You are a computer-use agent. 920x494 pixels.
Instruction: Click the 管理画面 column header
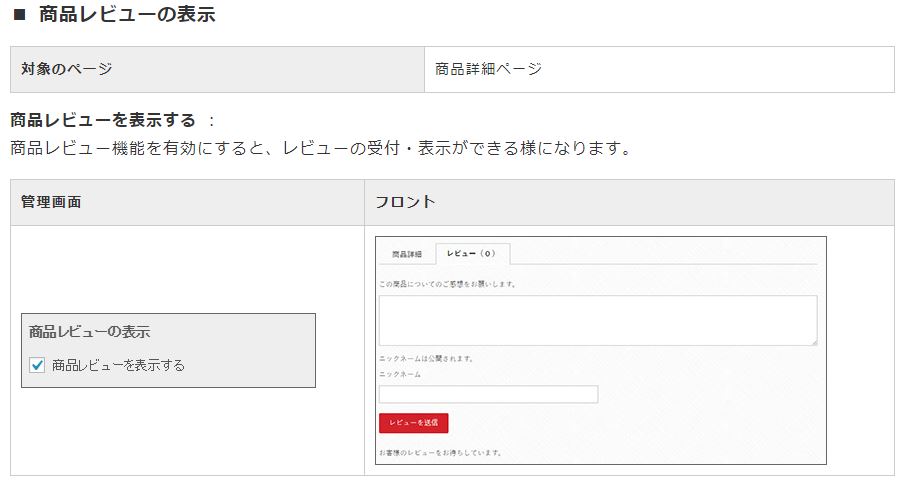pos(187,202)
